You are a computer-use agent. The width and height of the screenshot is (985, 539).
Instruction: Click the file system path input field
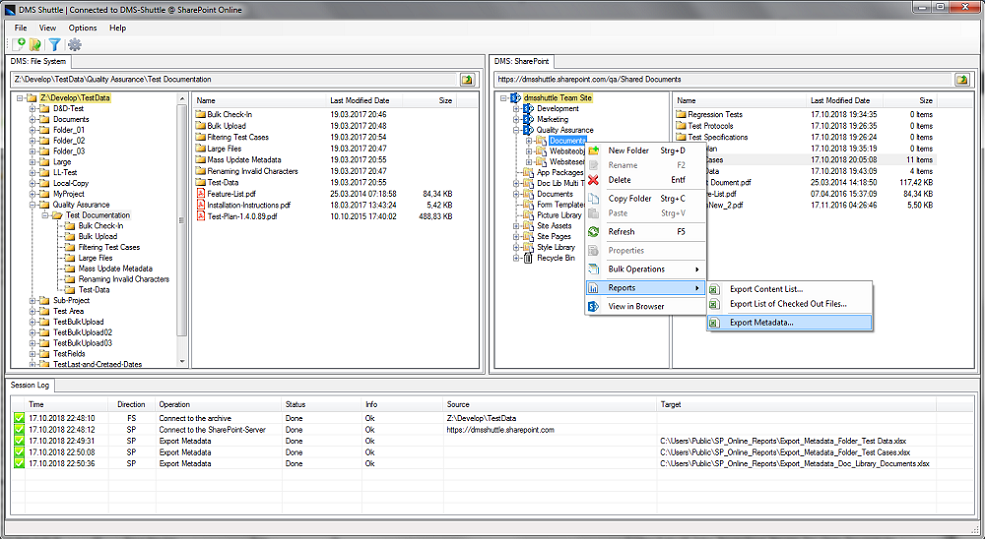[234, 79]
